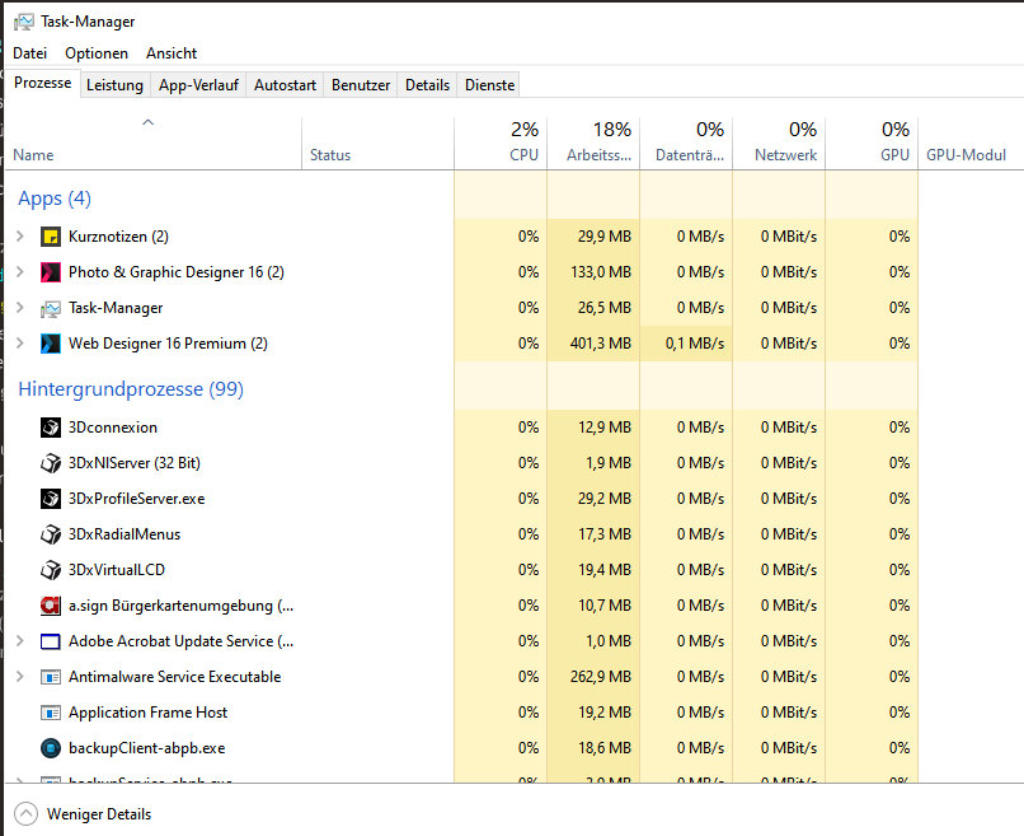
Task: Switch to the Dienste tab
Action: click(x=490, y=85)
